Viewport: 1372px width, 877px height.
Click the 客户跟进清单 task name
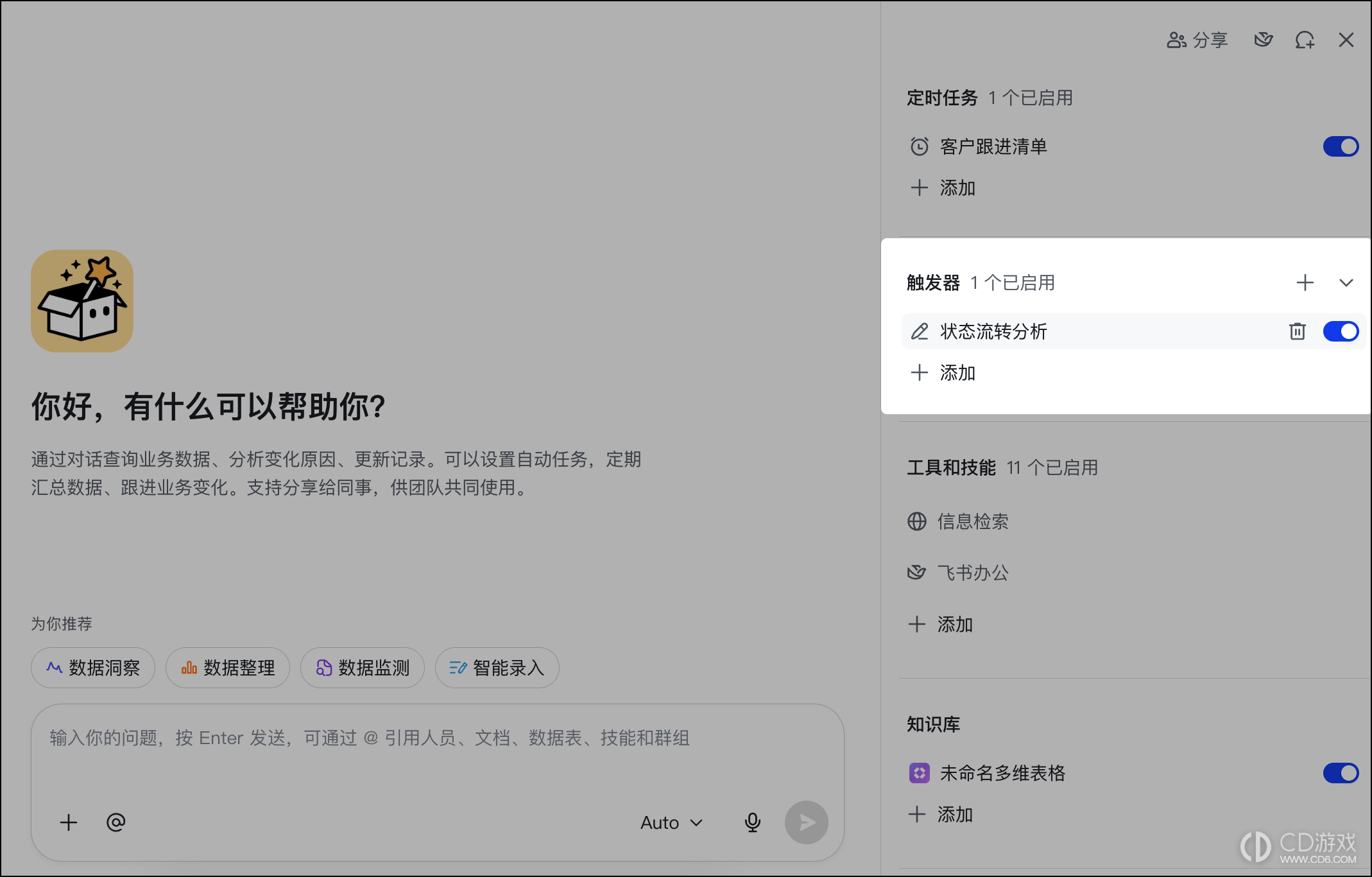(993, 147)
